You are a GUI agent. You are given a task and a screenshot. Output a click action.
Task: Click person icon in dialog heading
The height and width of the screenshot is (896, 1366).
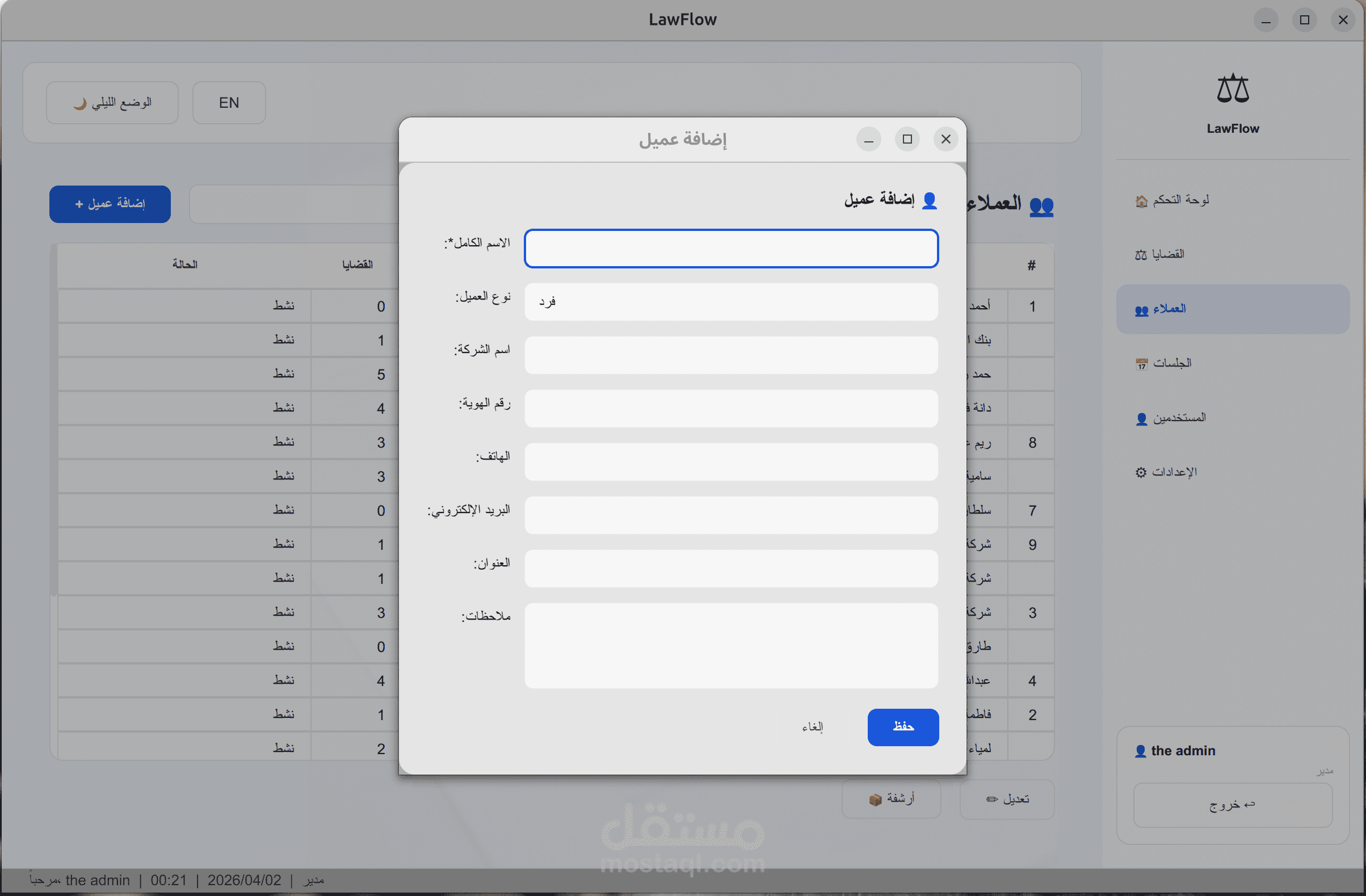click(x=929, y=200)
